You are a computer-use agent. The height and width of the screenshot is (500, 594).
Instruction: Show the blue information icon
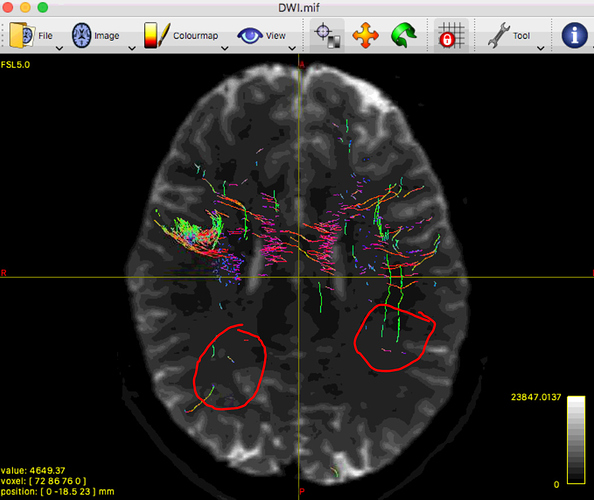click(574, 35)
